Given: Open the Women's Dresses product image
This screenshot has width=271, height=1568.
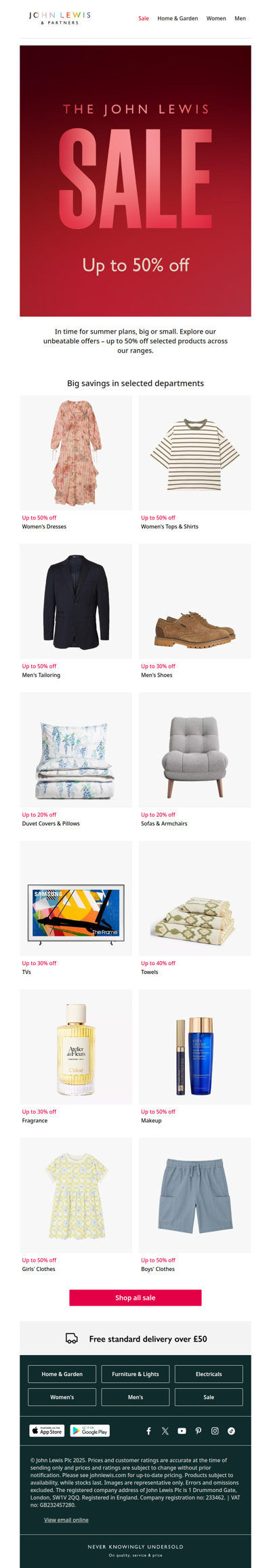Looking at the screenshot, I should 76,453.
